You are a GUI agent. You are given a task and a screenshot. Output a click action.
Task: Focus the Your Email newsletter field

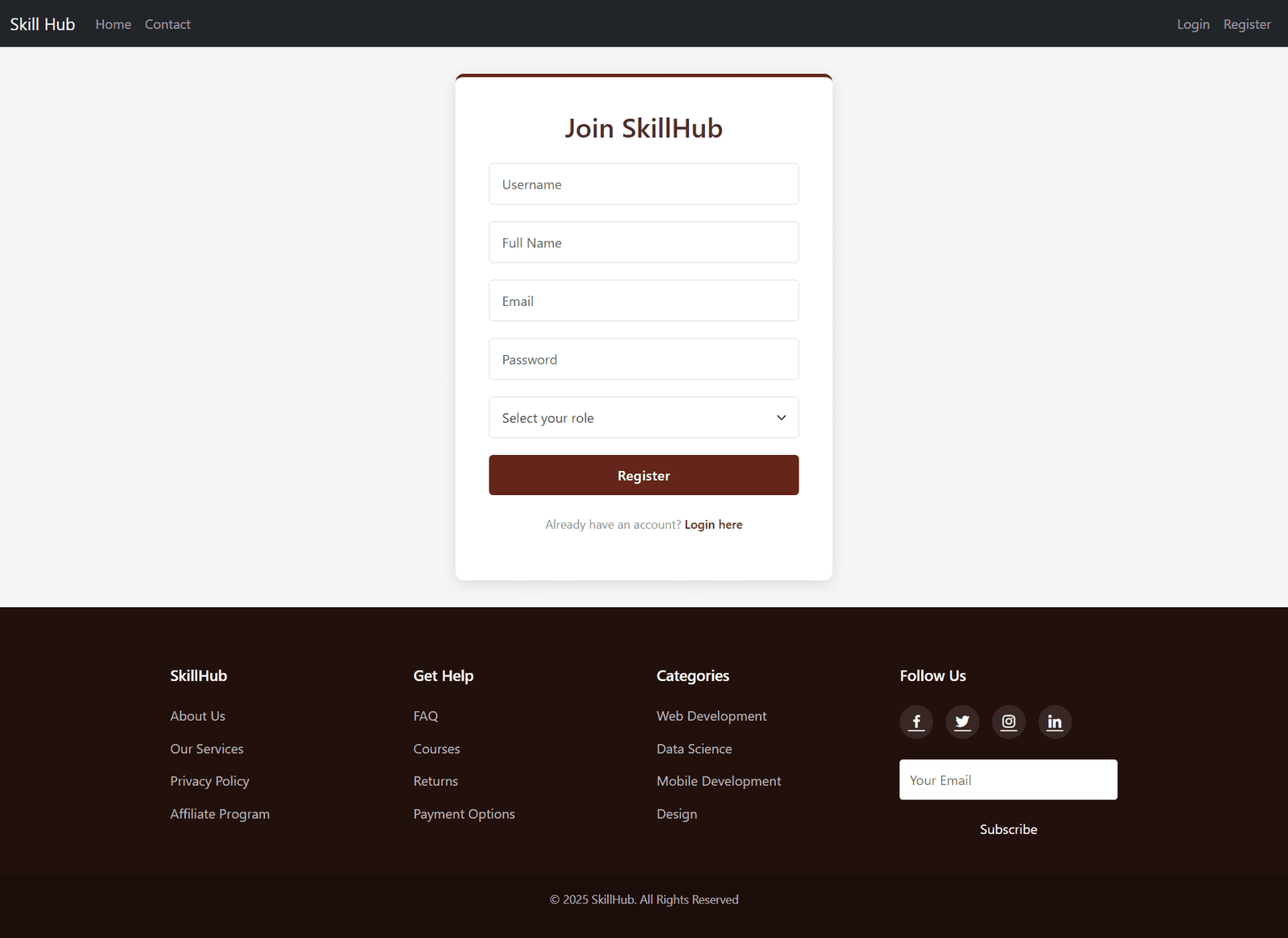coord(1008,779)
